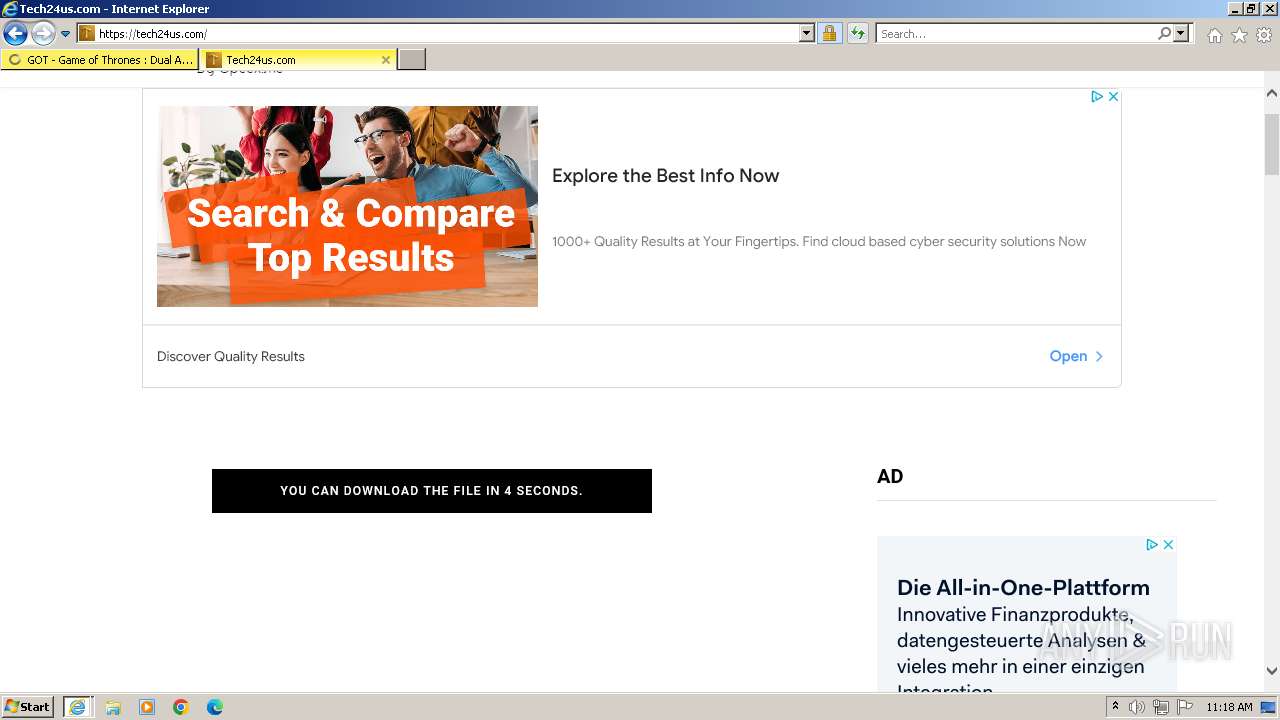The image size is (1280, 720).
Task: Open the search provider dropdown arrow
Action: 1181,34
